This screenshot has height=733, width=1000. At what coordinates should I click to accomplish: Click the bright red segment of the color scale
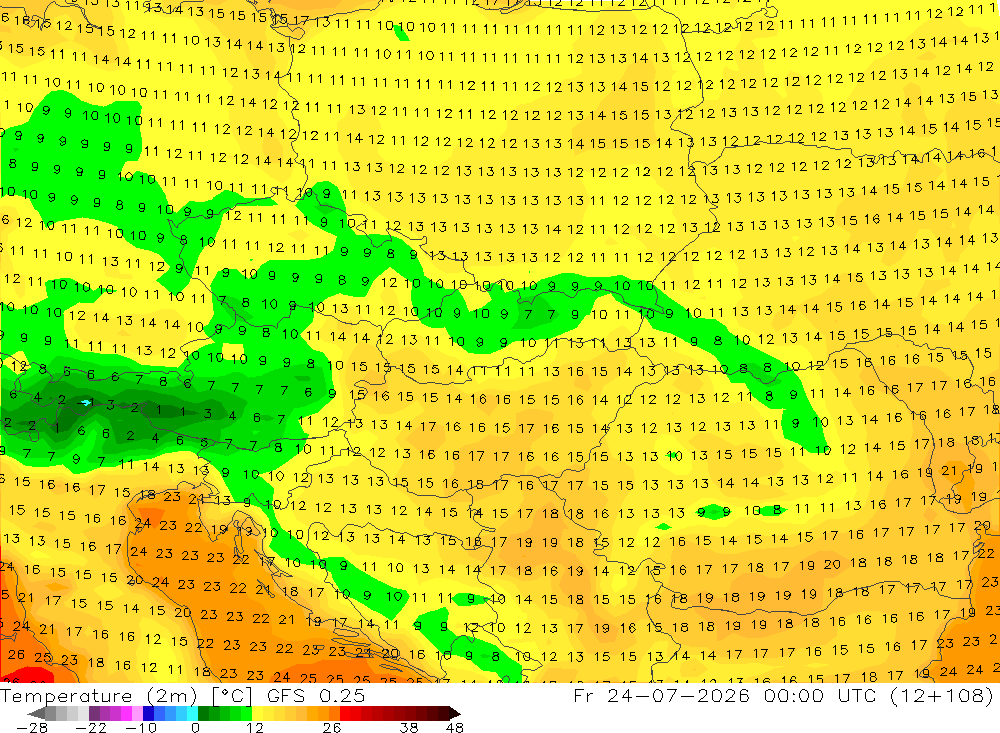coord(350,713)
